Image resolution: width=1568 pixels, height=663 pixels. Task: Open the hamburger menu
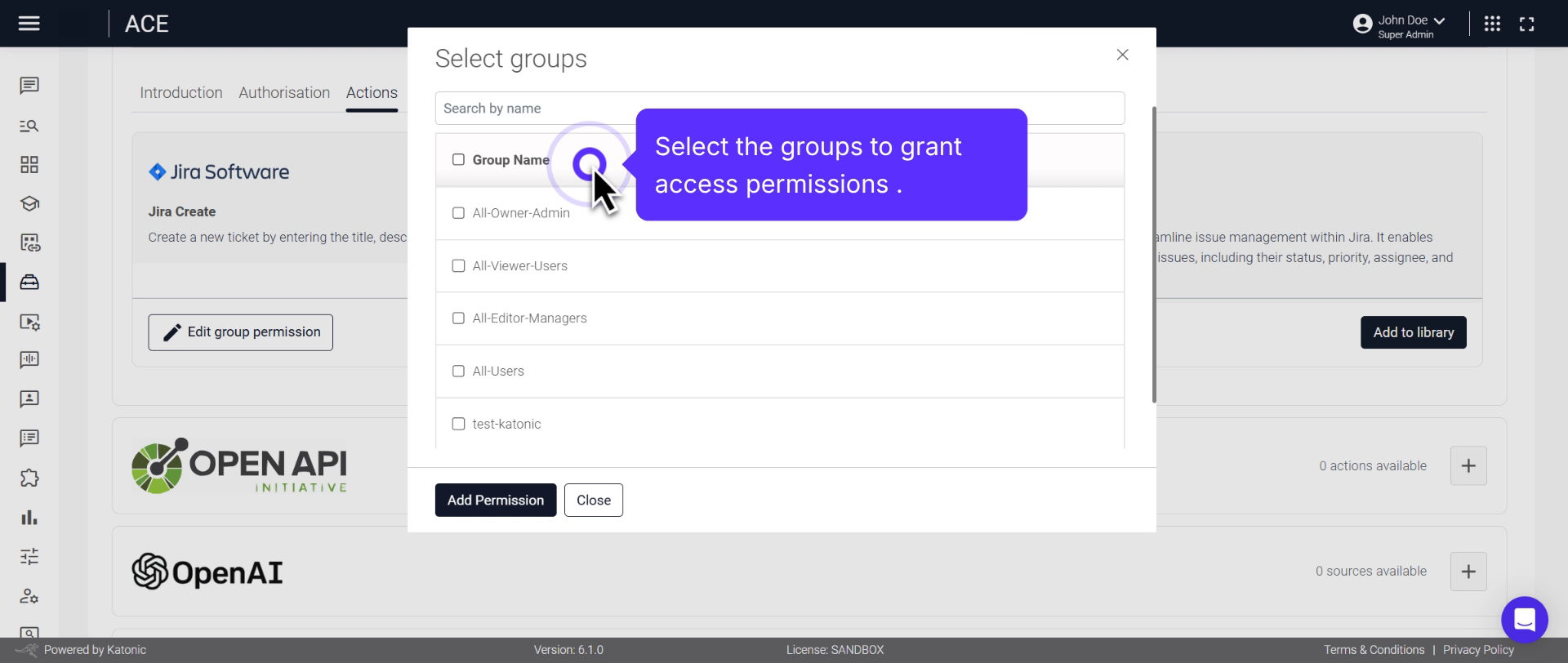tap(29, 24)
